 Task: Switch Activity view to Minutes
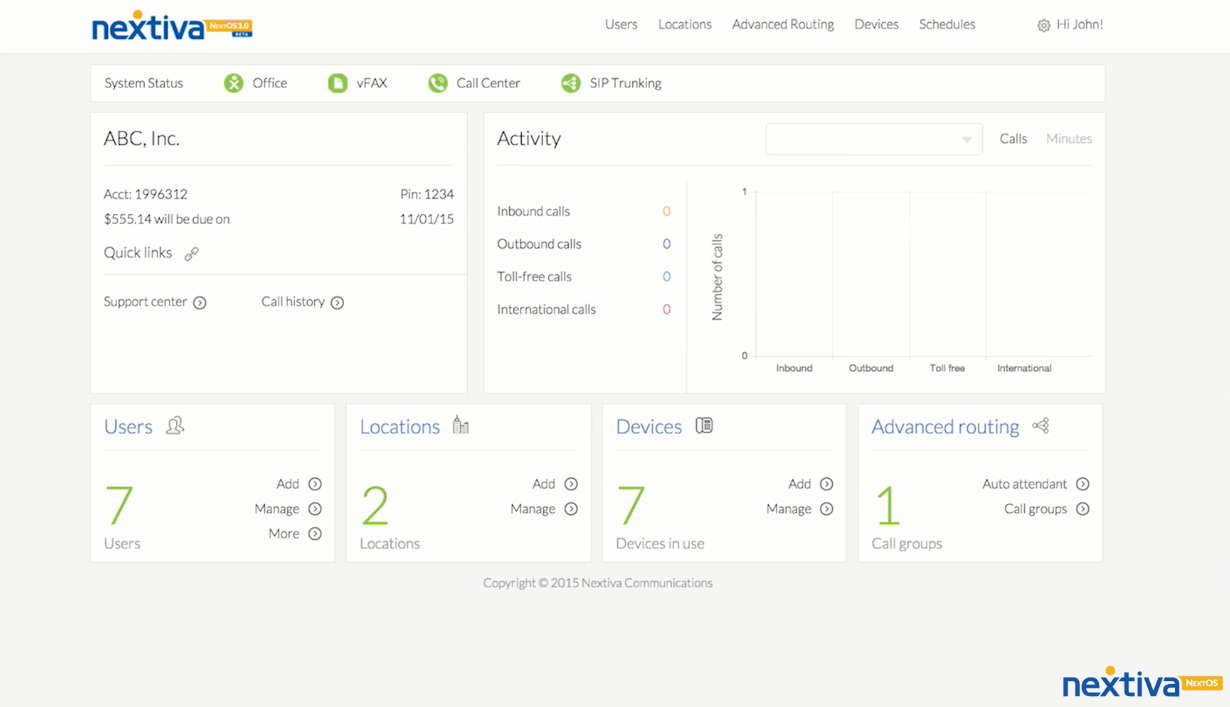[1068, 139]
